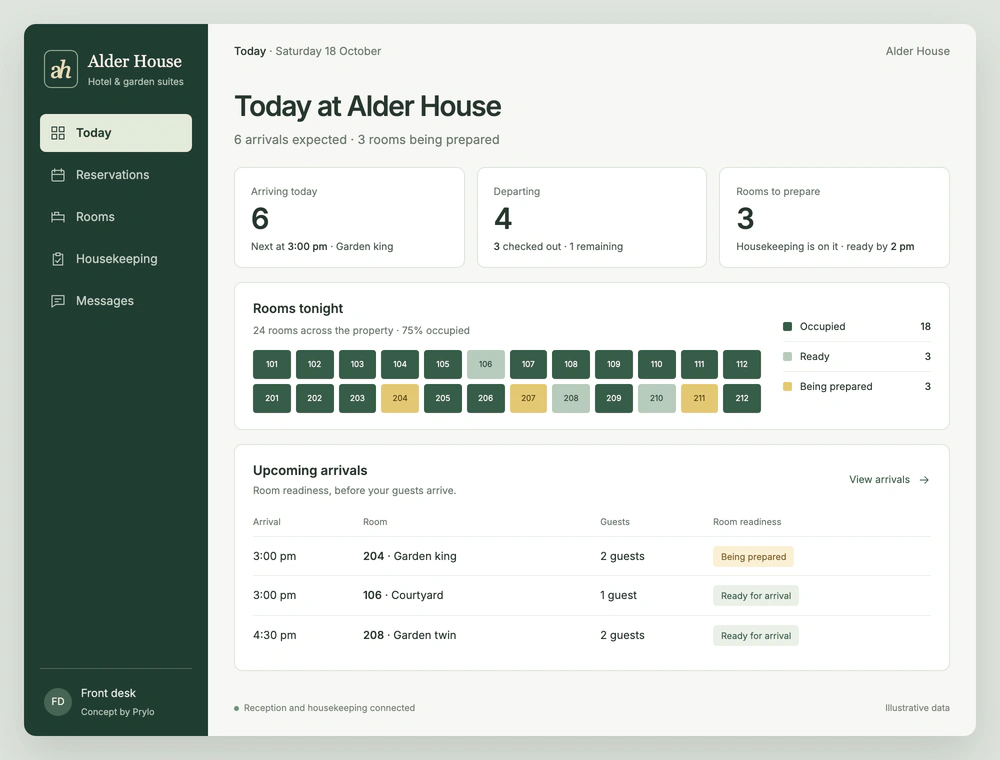Viewport: 1000px width, 760px height.
Task: Click the '4:30 pm' arrival time
Action: click(x=274, y=635)
